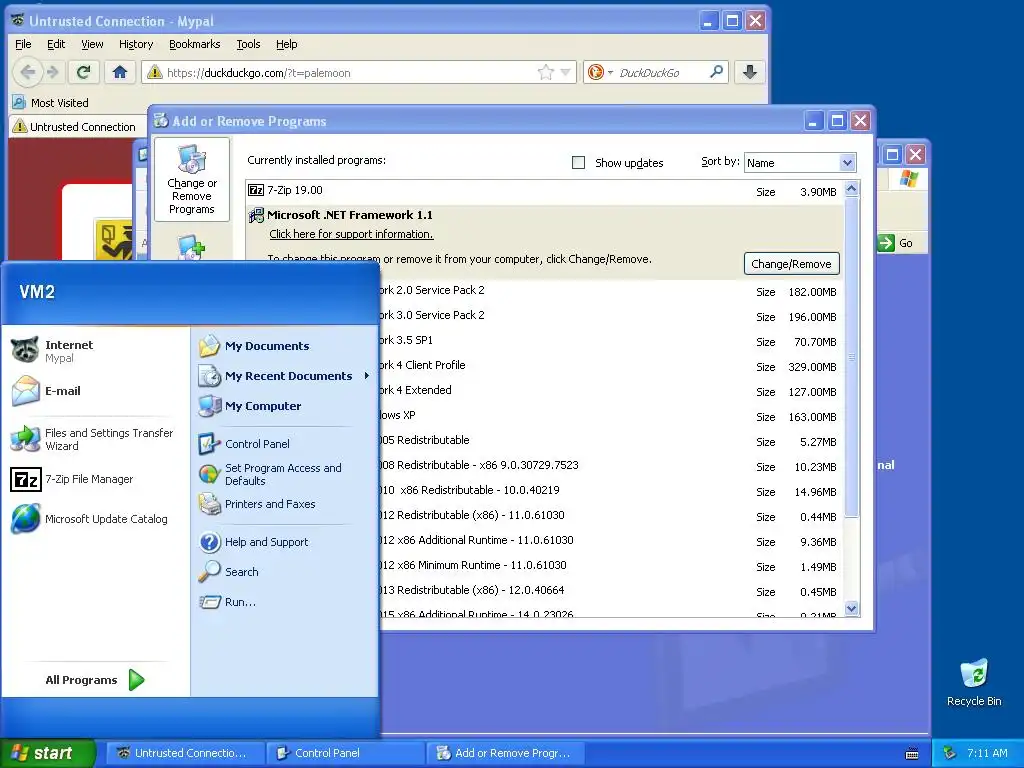Screen dimensions: 1024x768
Task: Select the 7-Zip 19.00 program entry
Action: [x=545, y=191]
